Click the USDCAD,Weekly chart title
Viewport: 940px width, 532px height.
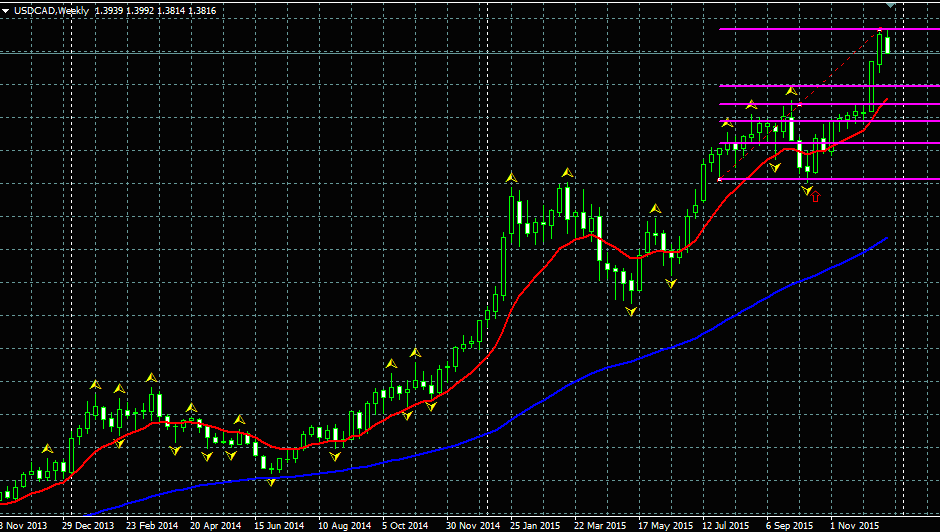coord(51,11)
